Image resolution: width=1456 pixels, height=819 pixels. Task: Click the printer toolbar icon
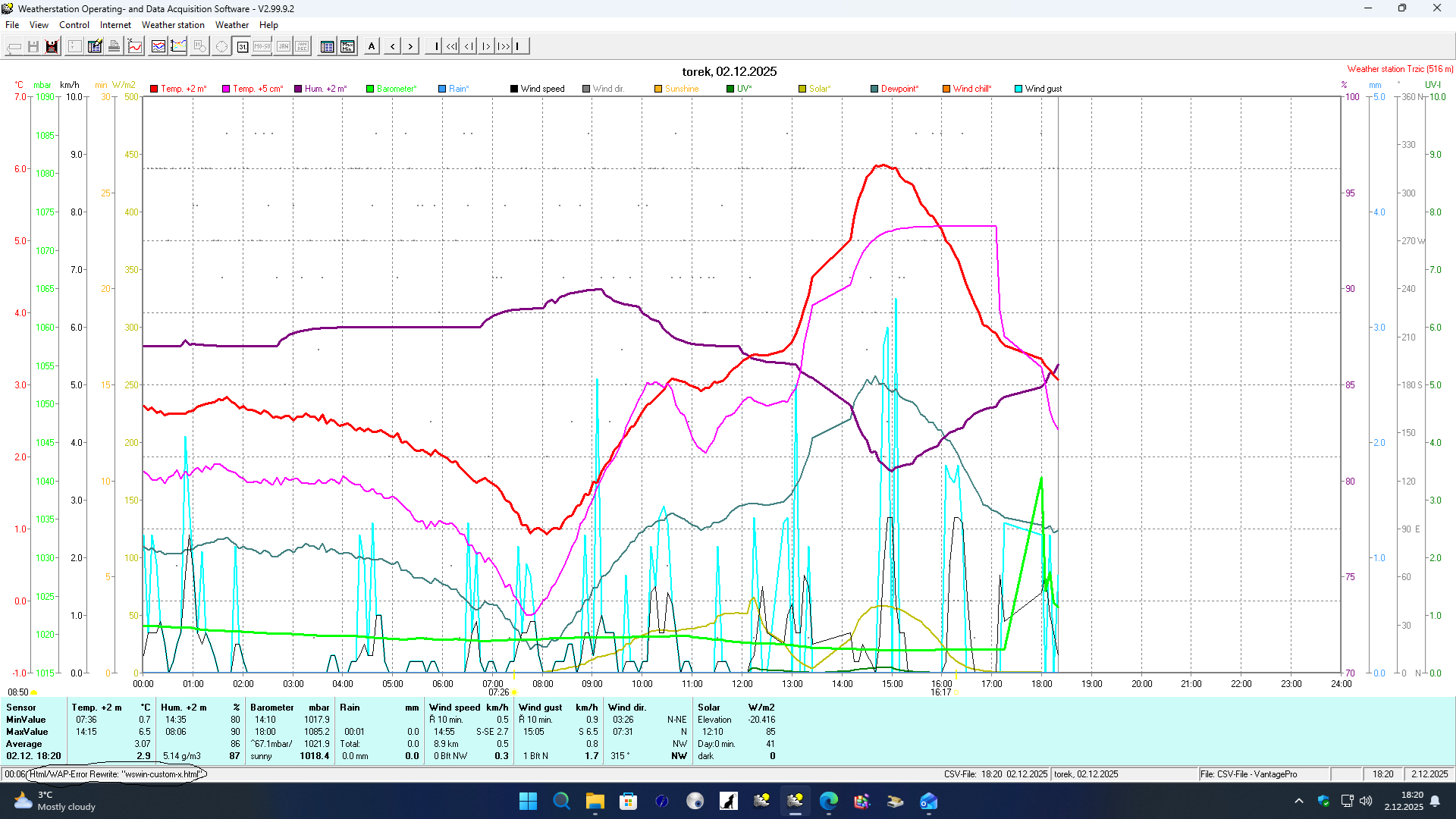[x=114, y=46]
